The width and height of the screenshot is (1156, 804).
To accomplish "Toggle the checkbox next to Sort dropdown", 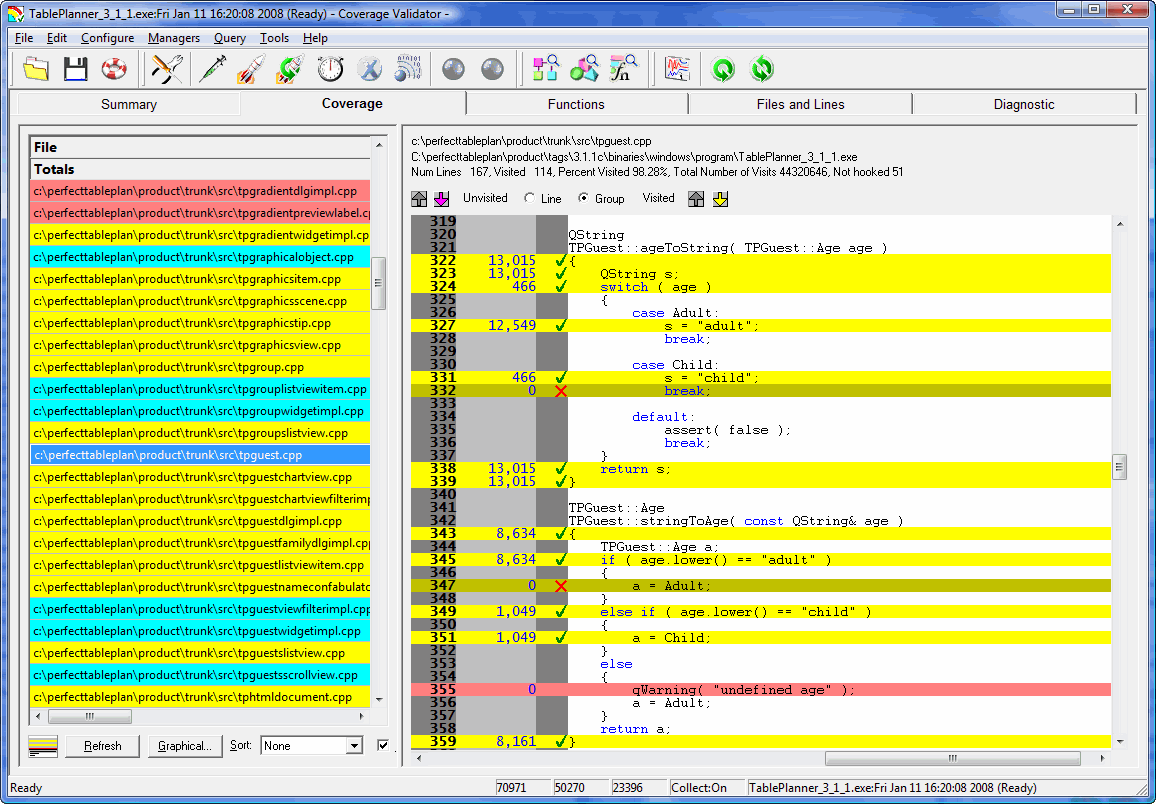I will [383, 746].
